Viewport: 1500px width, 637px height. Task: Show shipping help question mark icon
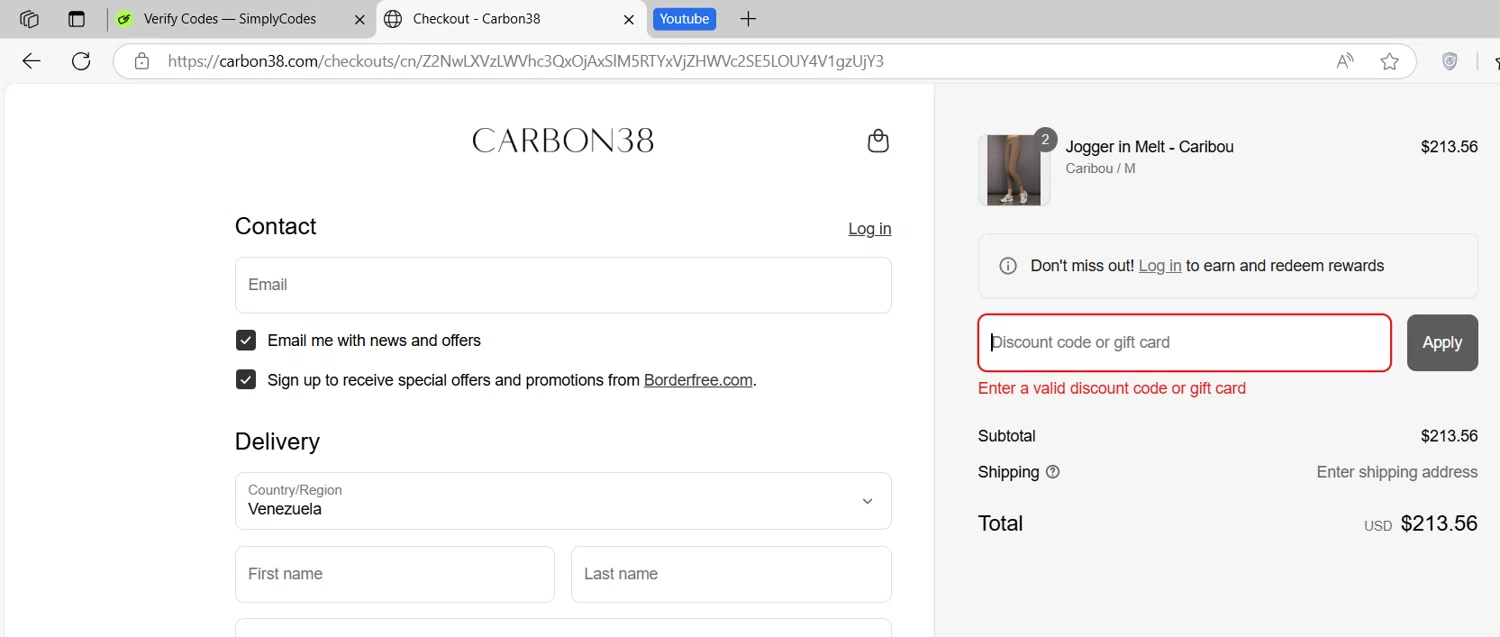coord(1052,472)
